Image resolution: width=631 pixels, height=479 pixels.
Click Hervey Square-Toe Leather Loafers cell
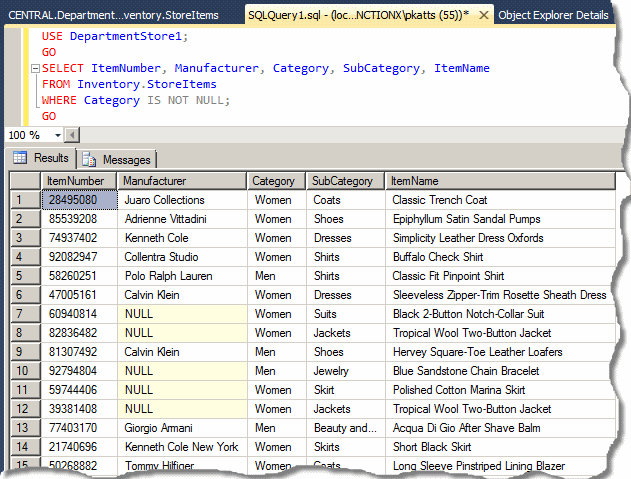tap(500, 352)
